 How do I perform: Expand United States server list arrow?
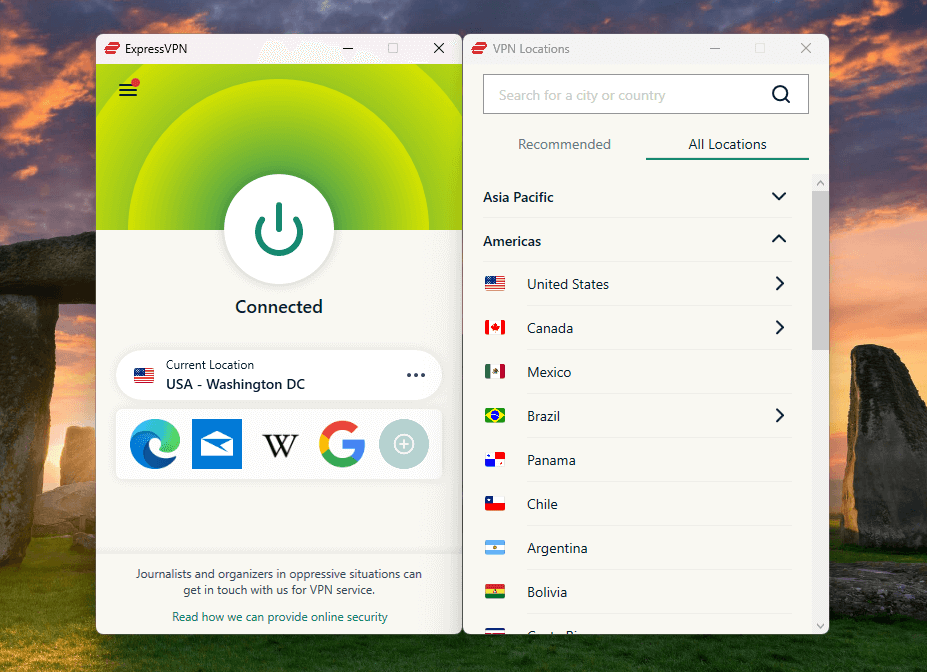click(x=780, y=284)
